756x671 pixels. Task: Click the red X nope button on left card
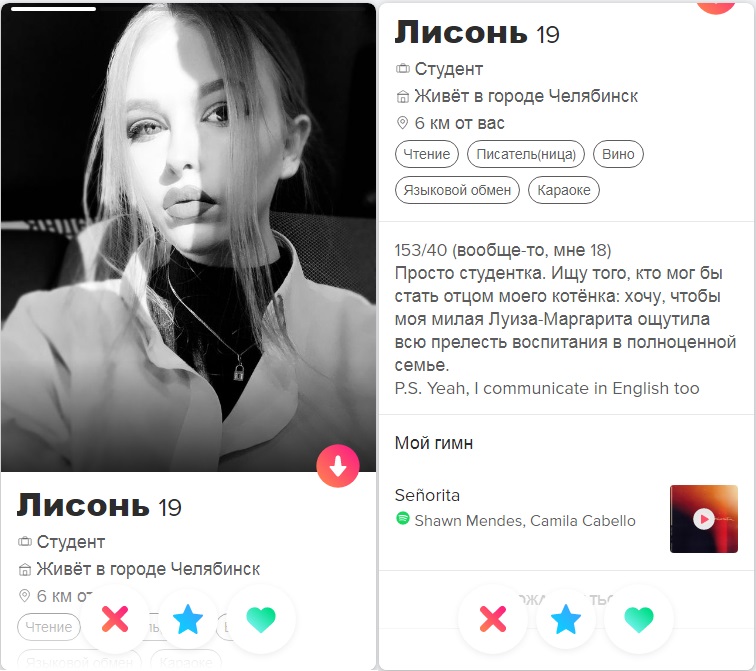click(115, 619)
